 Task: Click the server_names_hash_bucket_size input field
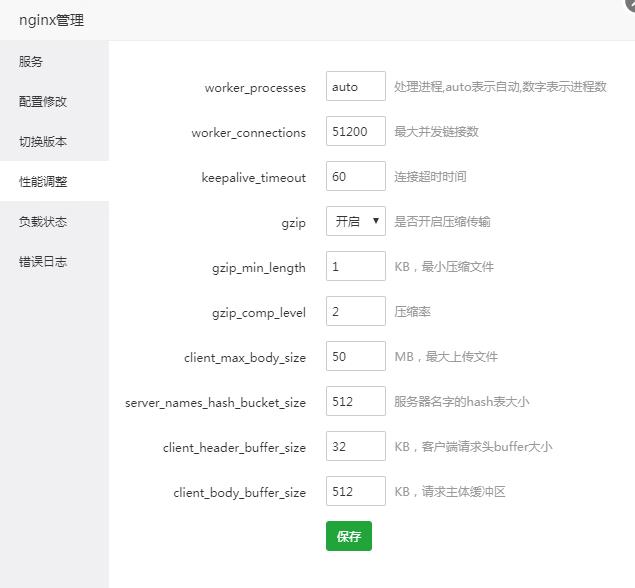click(x=356, y=401)
